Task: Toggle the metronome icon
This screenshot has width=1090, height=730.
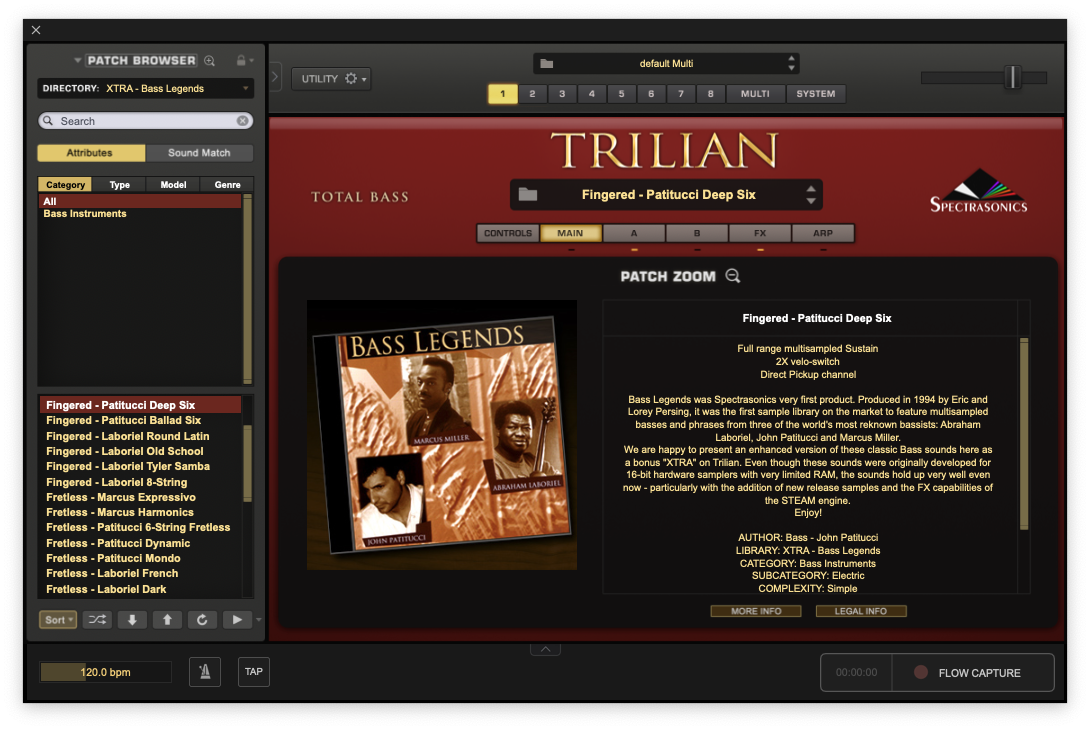Action: [205, 672]
